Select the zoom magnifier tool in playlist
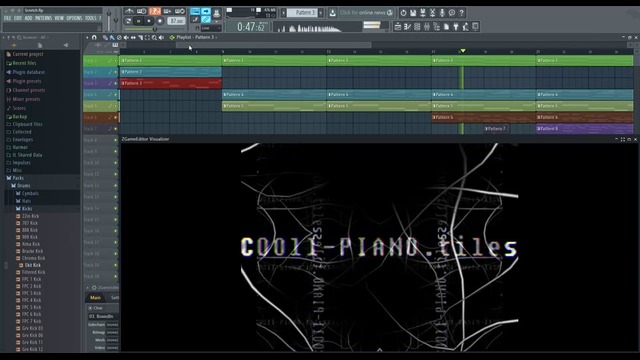 (154, 38)
